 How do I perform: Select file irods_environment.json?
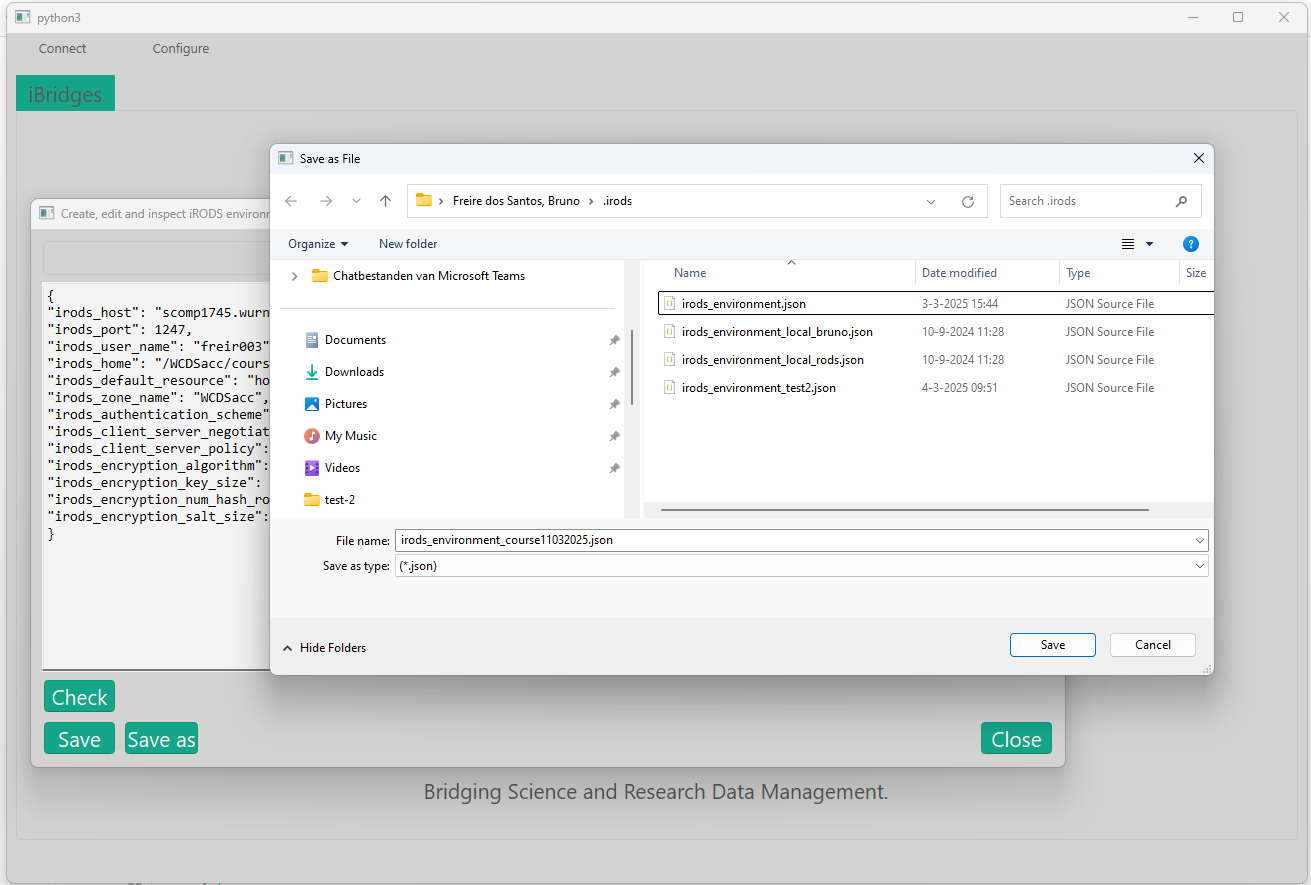point(744,304)
